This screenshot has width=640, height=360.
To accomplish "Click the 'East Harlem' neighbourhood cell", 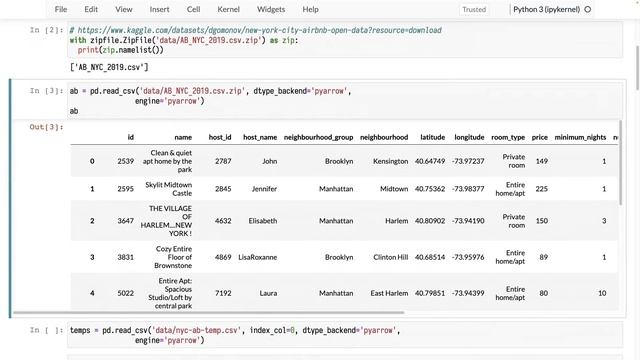I will click(x=389, y=293).
